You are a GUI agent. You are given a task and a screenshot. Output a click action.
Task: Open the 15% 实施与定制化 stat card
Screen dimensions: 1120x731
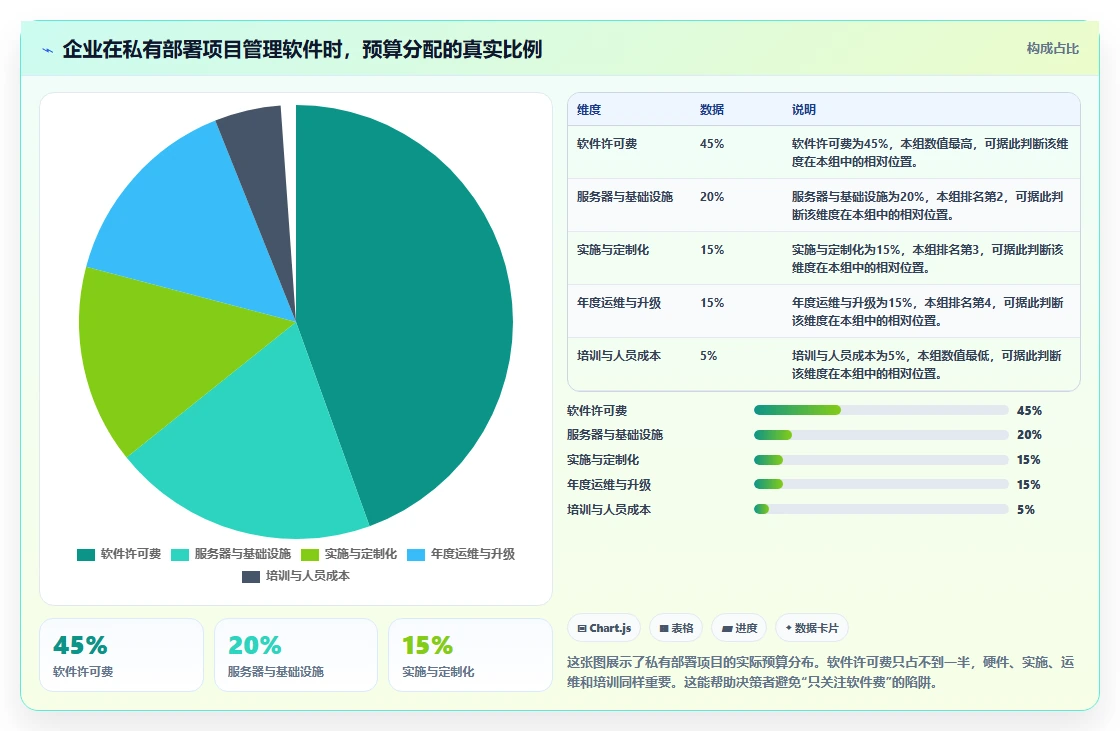tap(470, 655)
